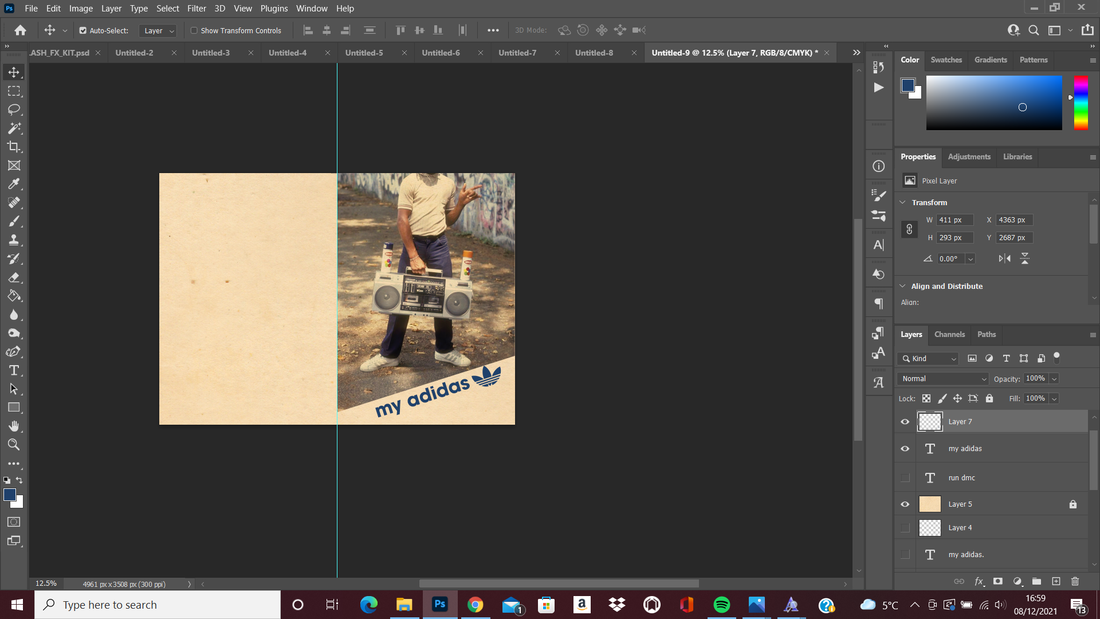Hide Layer 7 visibility eye
1100x619 pixels.
pos(905,422)
